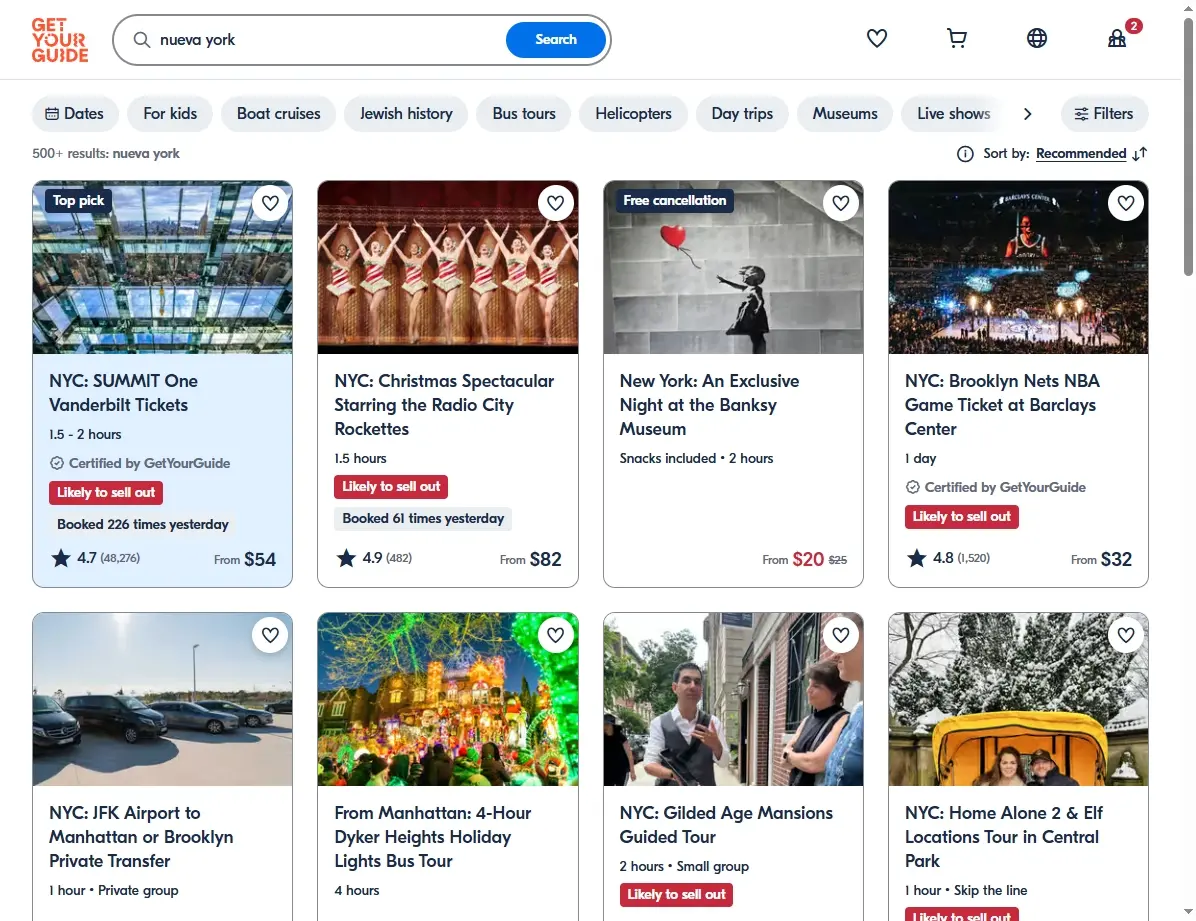Click the Top pick badge
This screenshot has width=1196, height=921.
[x=78, y=201]
